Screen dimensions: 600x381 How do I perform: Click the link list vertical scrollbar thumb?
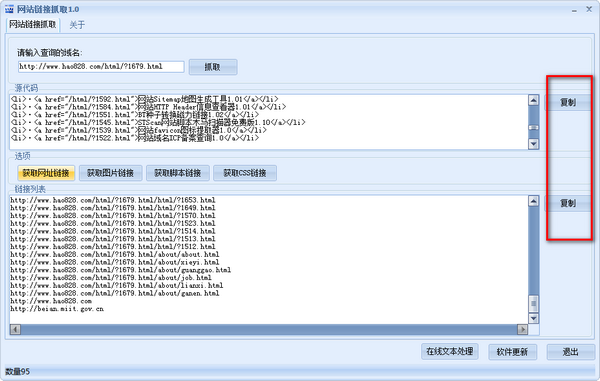point(533,304)
